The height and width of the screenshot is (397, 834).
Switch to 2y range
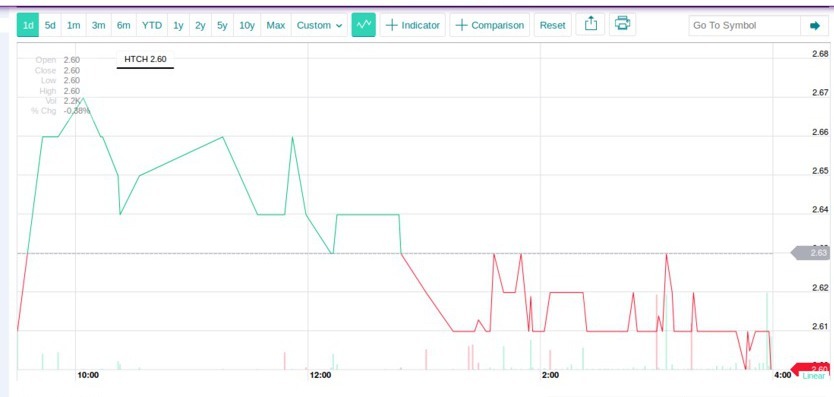pos(200,25)
